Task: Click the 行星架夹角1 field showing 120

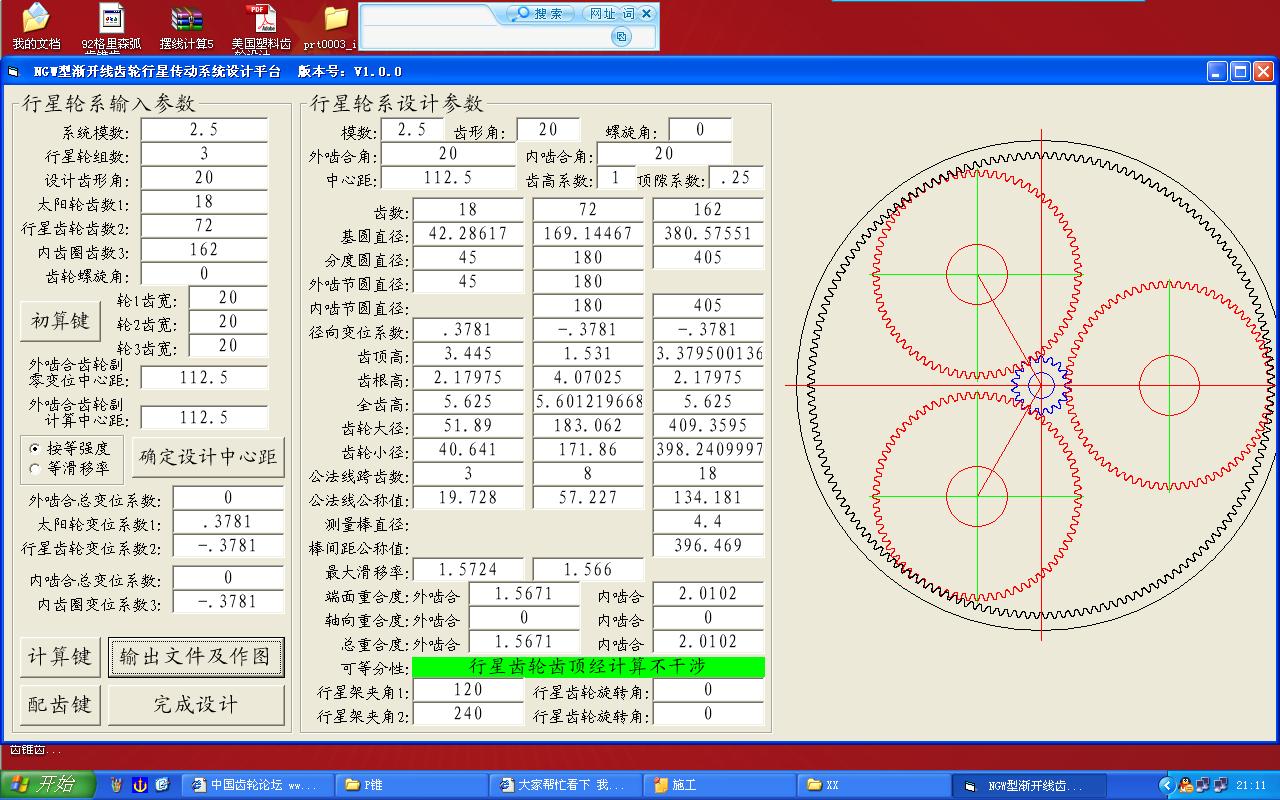Action: (x=468, y=690)
